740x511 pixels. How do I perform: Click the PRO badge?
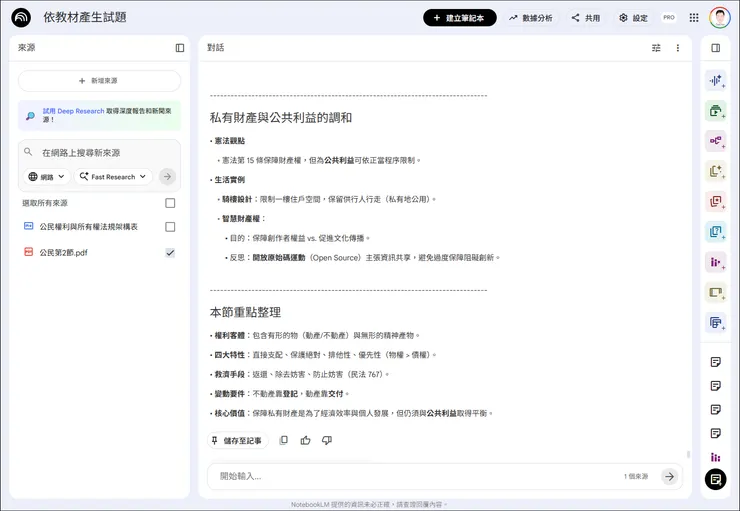pos(669,17)
